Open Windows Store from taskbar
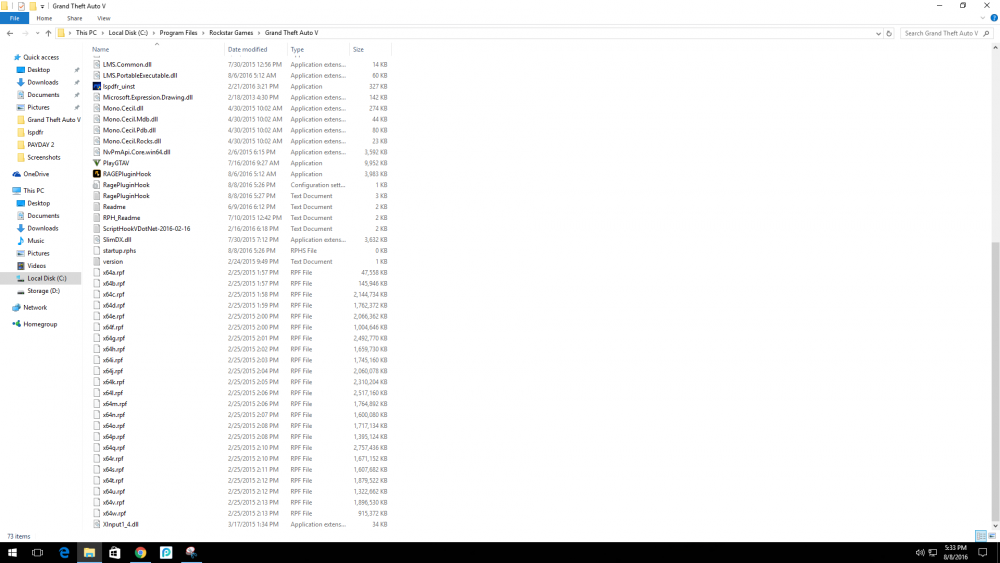The height and width of the screenshot is (563, 1000). [115, 552]
